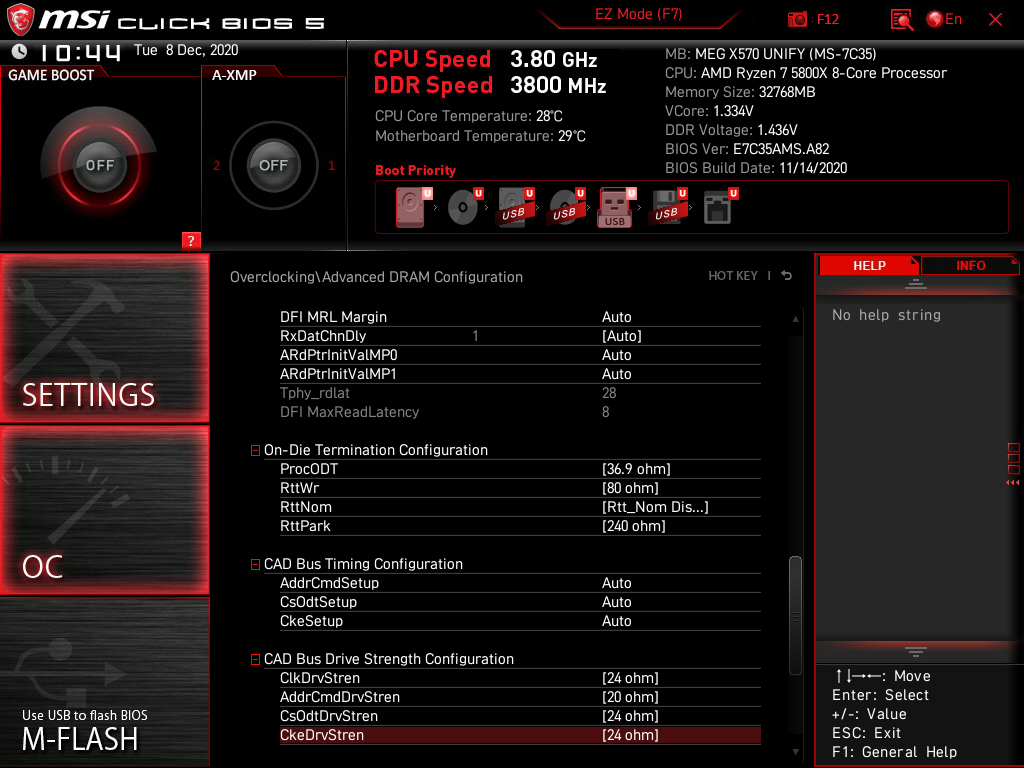Screen dimensions: 1024x768
Task: Toggle the GAME BOOST OFF knob
Action: [x=99, y=165]
